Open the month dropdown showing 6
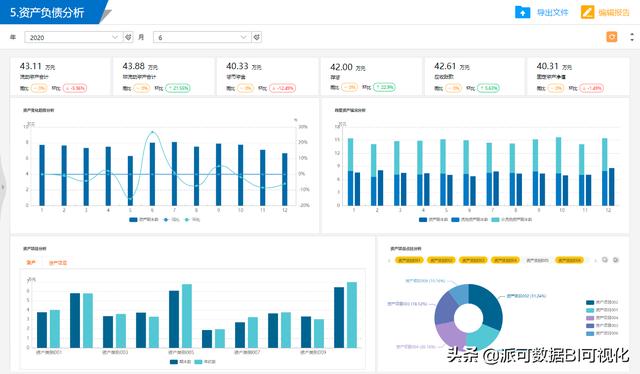640x374 pixels. [x=202, y=37]
